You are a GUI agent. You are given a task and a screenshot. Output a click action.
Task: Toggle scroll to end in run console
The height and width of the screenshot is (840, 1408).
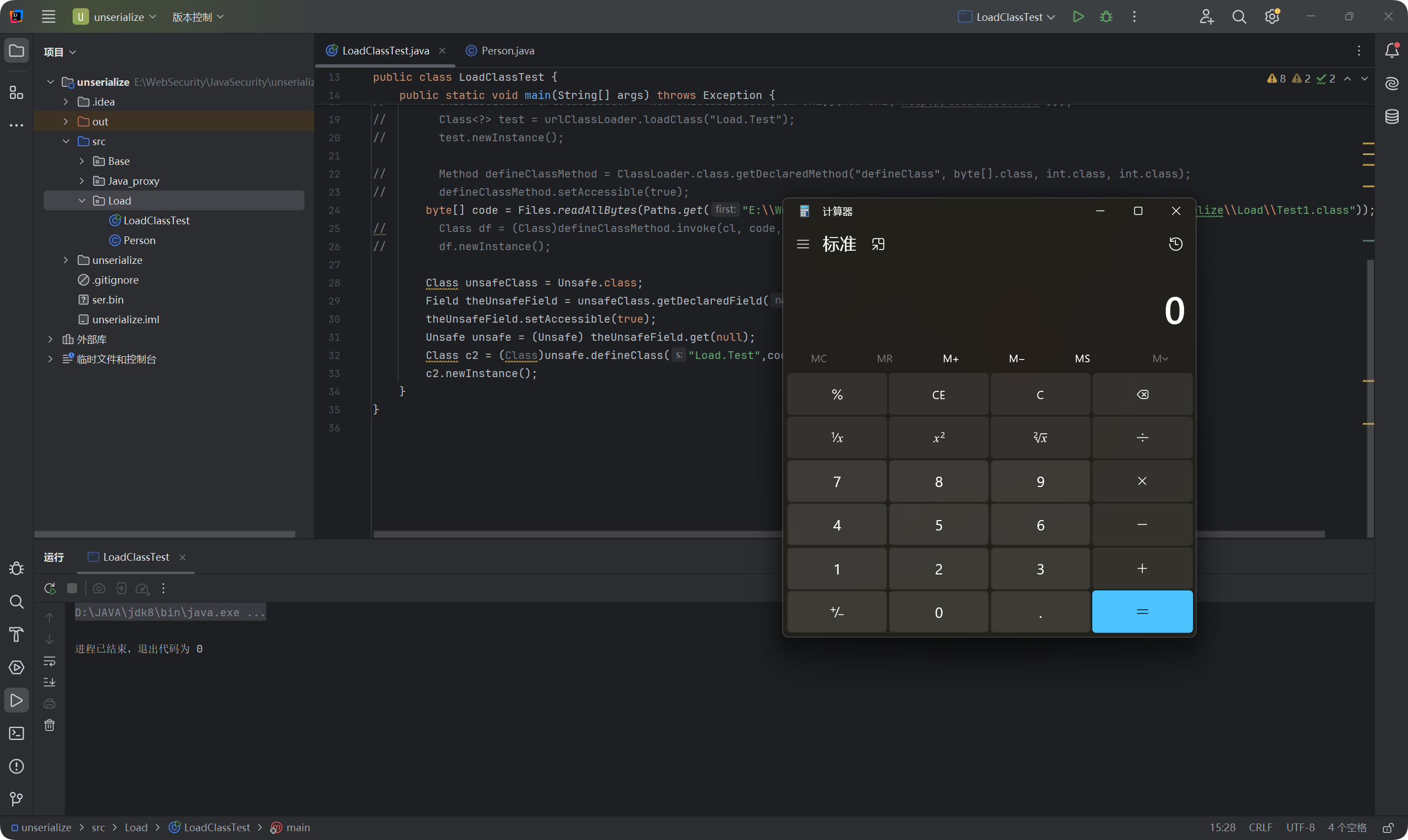pyautogui.click(x=50, y=682)
